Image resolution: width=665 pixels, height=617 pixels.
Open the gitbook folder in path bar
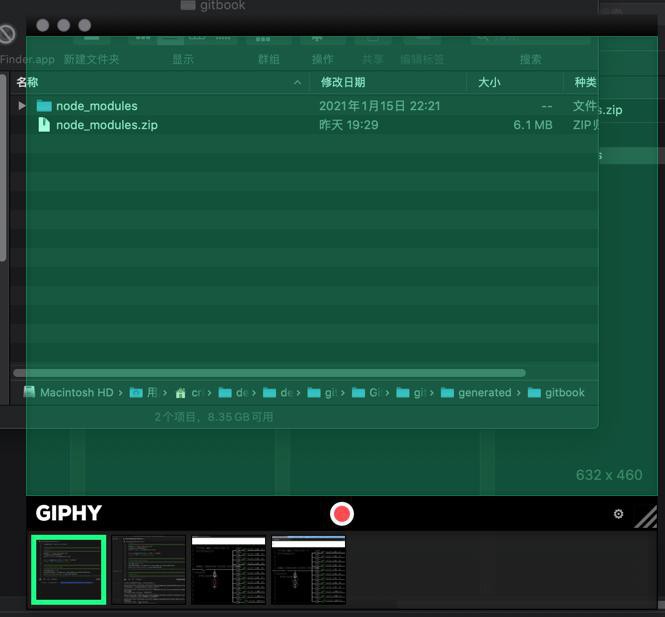click(556, 393)
